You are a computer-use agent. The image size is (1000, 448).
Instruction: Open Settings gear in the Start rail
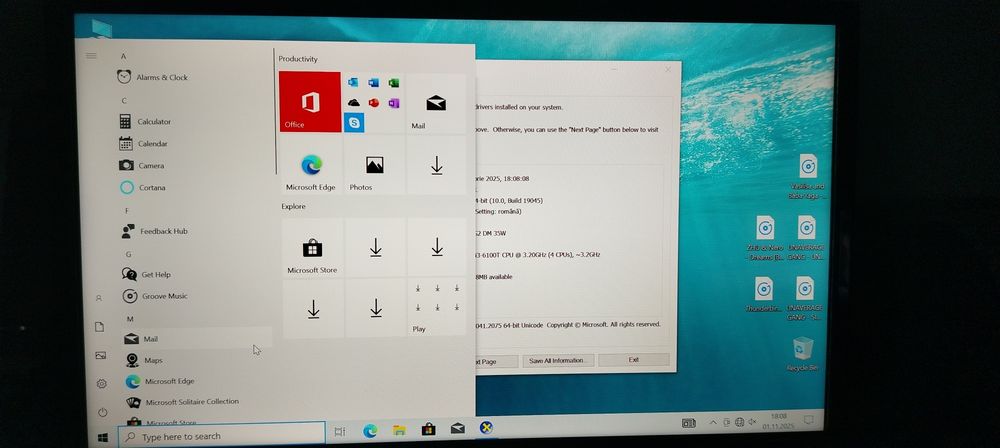tap(101, 384)
